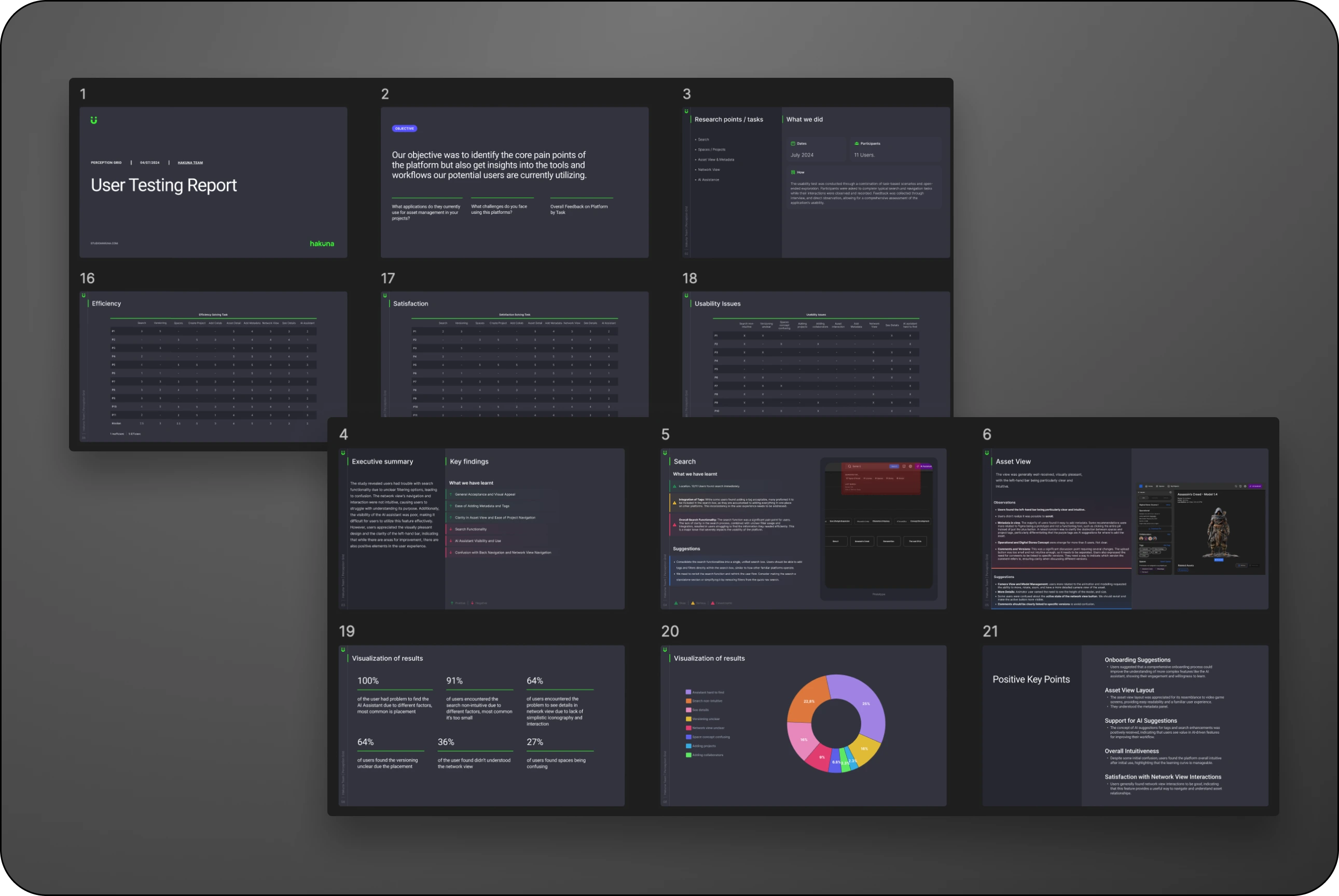Click the What we did heading
1339x896 pixels.
pyautogui.click(x=804, y=119)
